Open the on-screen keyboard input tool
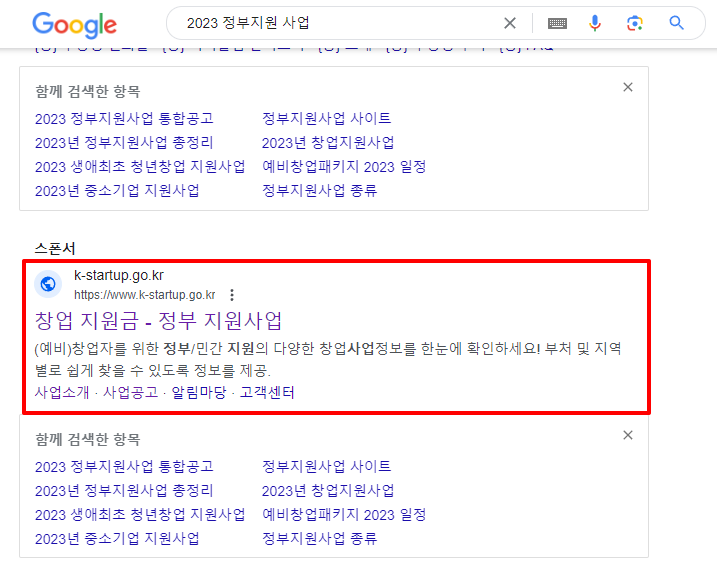The width and height of the screenshot is (717, 569). 557,23
